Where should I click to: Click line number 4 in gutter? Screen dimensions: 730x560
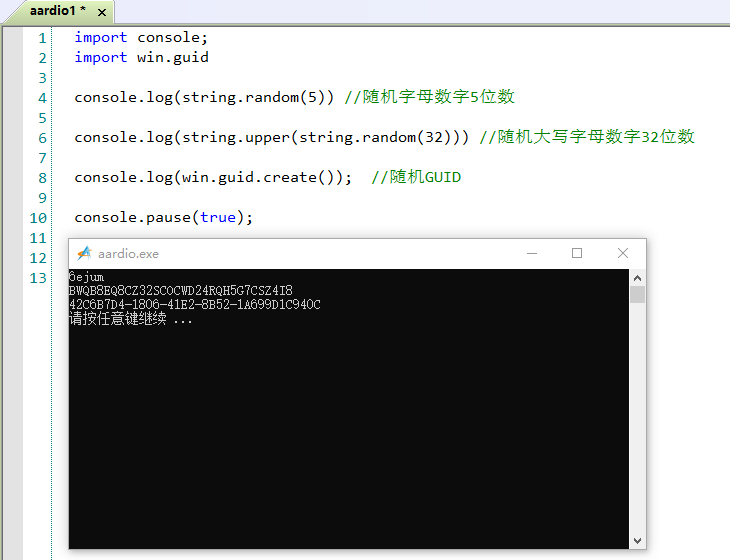pyautogui.click(x=42, y=98)
